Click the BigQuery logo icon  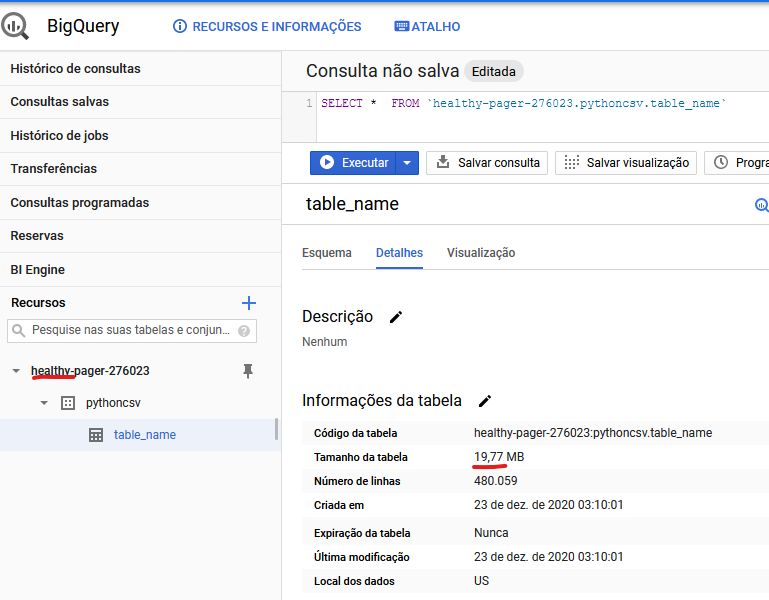point(15,26)
